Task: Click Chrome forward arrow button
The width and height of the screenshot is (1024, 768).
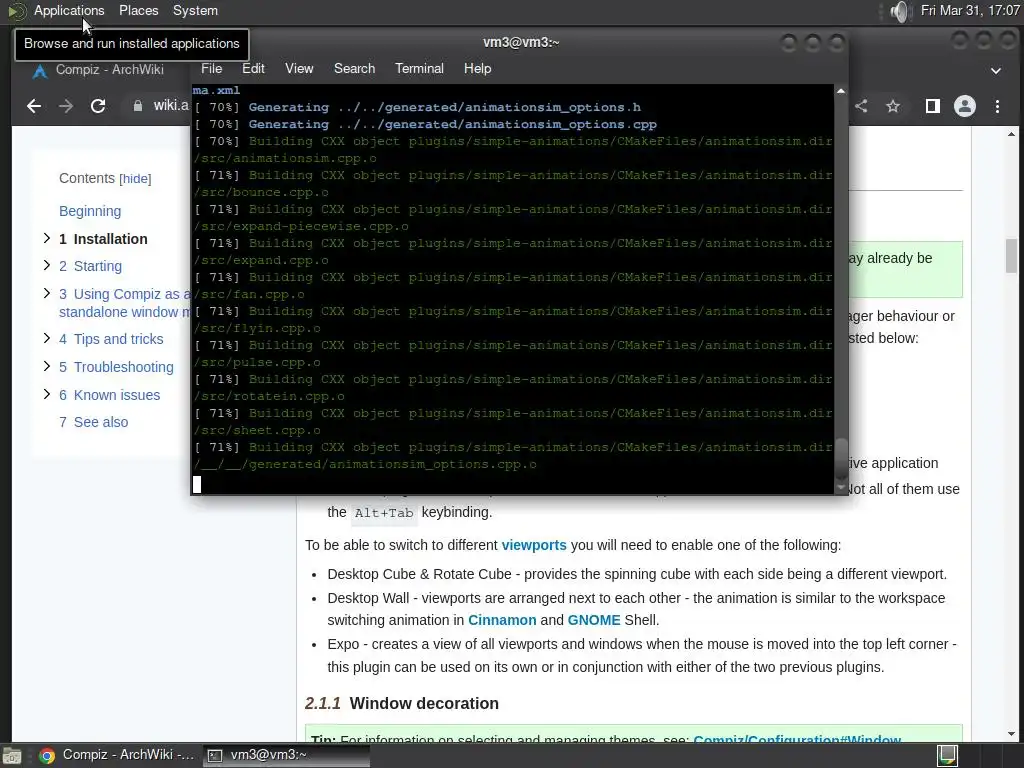Action: click(x=66, y=106)
